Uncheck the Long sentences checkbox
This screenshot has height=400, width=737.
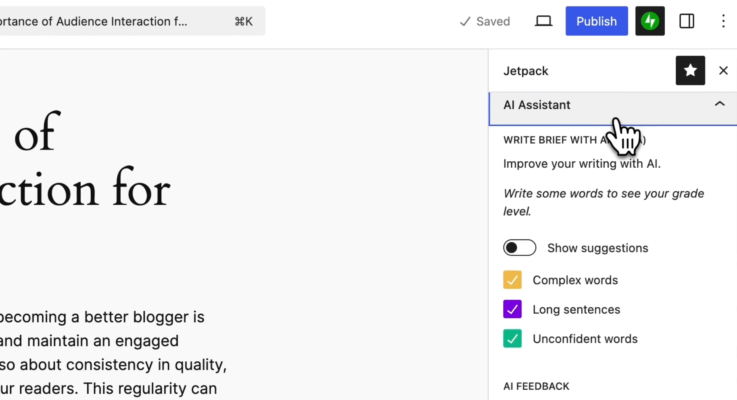[x=512, y=309]
